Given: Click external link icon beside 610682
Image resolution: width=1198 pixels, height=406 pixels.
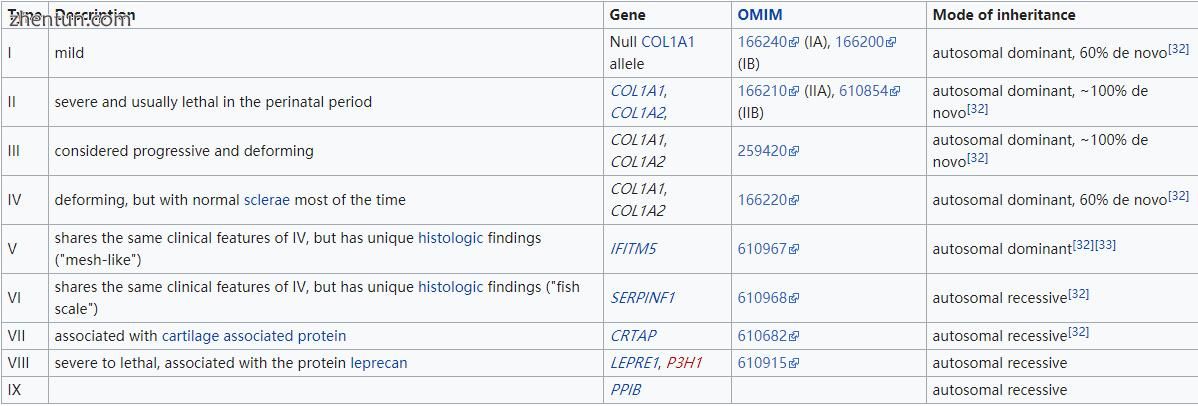Looking at the screenshot, I should [794, 336].
